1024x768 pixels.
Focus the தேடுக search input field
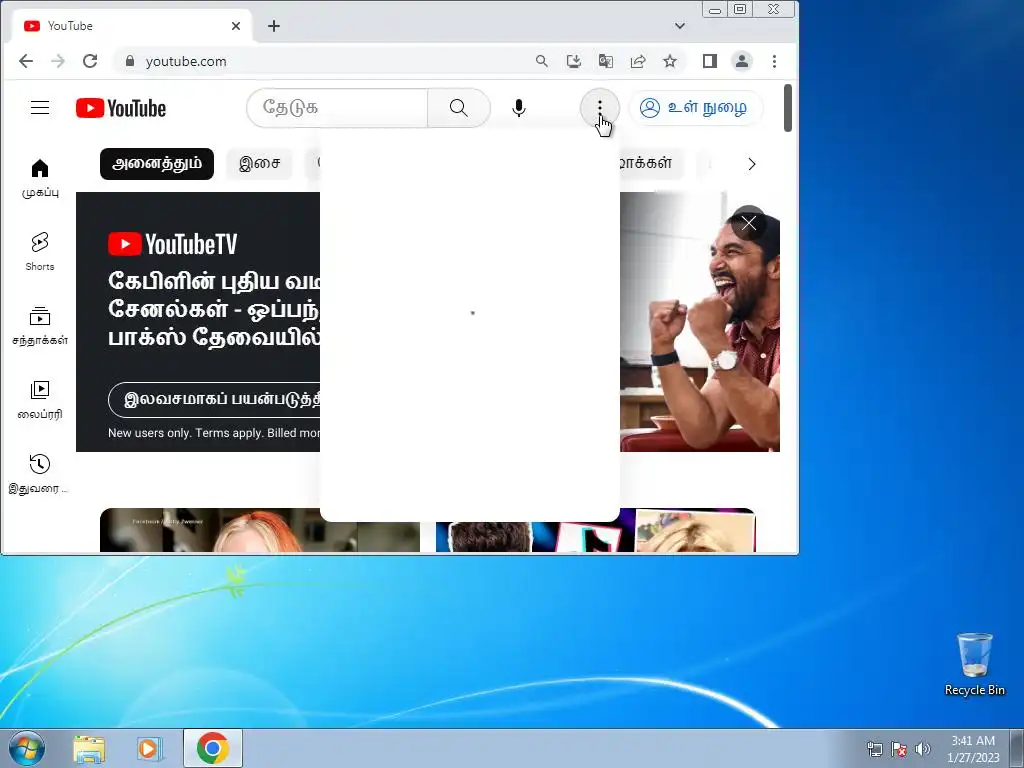pos(338,108)
